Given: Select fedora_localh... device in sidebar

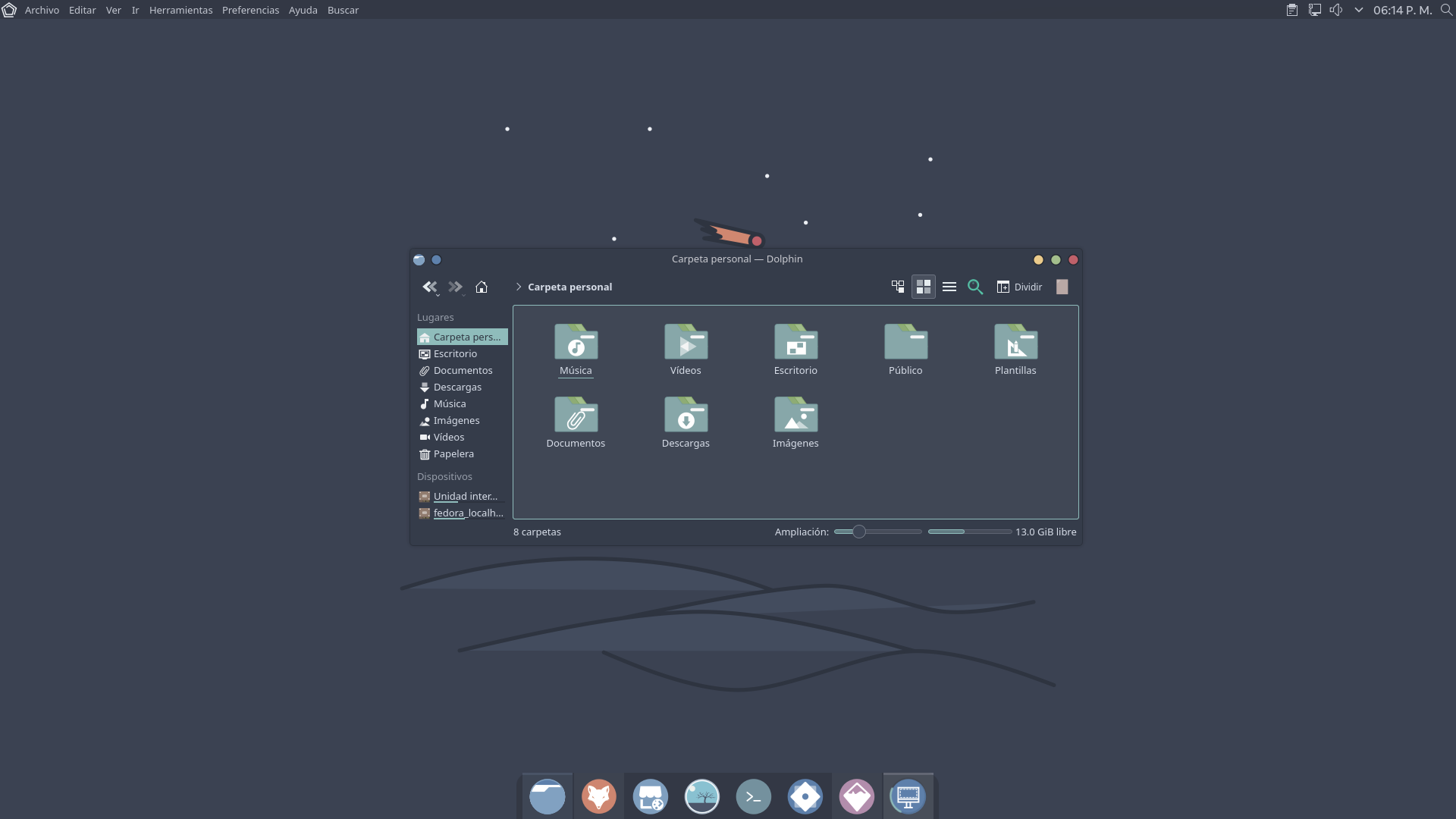Looking at the screenshot, I should click(463, 513).
